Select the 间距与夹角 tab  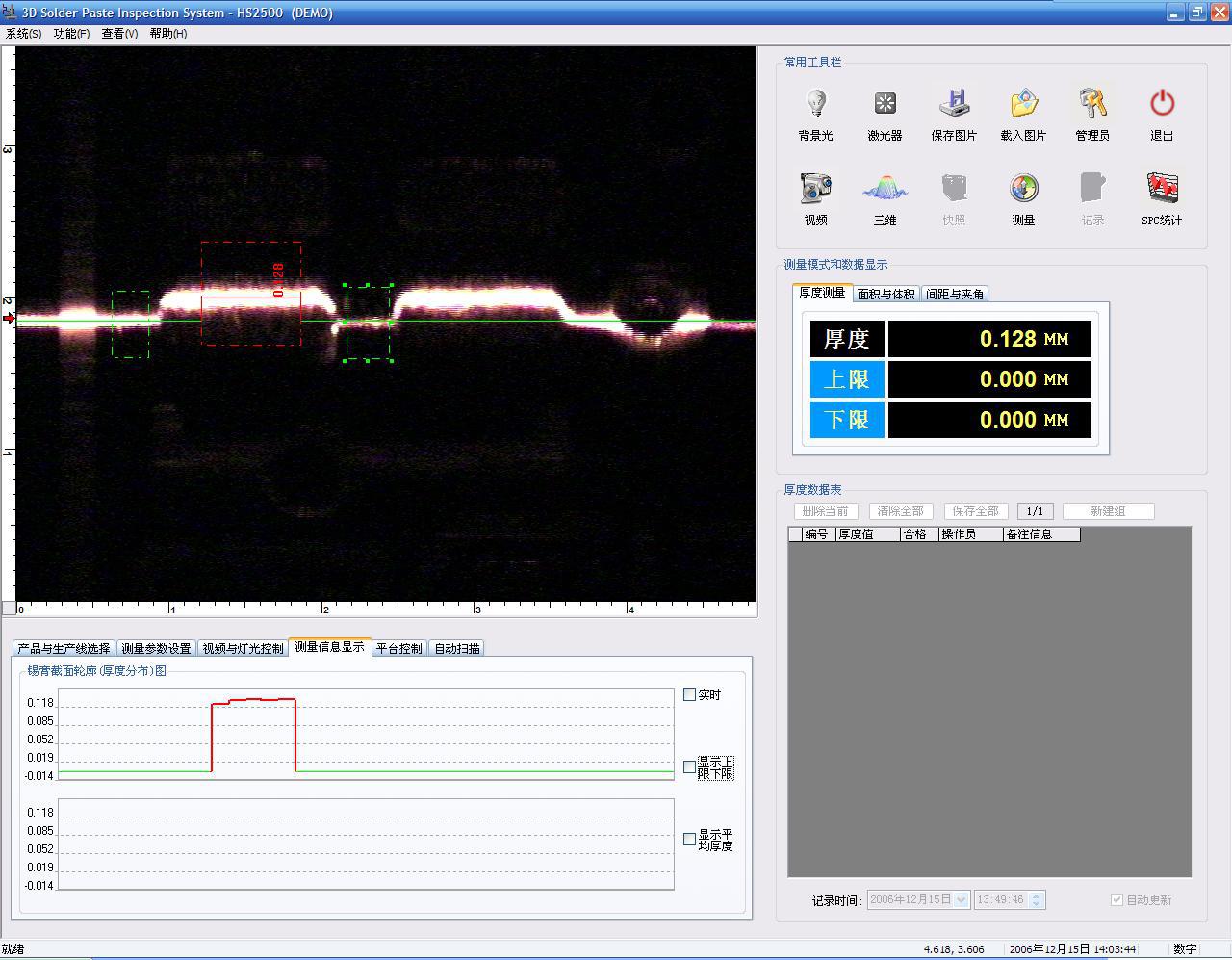pyautogui.click(x=955, y=294)
